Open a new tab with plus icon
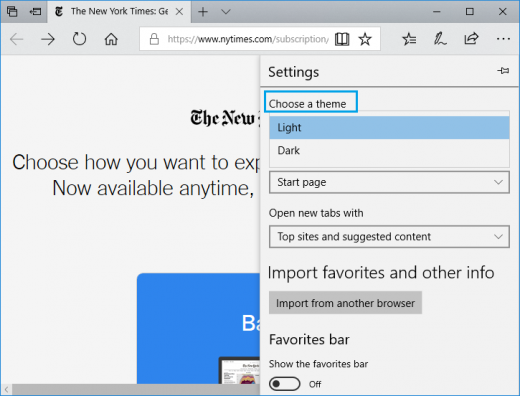 click(203, 12)
